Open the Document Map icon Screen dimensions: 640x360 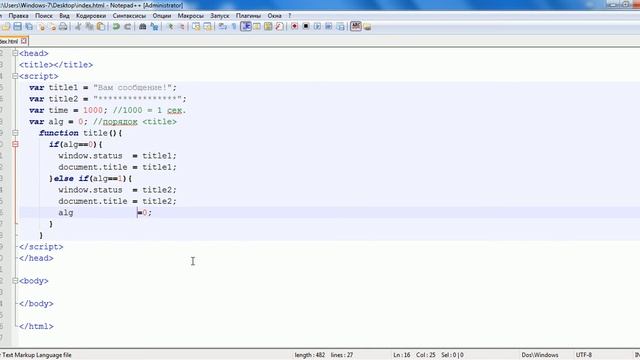coord(268,27)
